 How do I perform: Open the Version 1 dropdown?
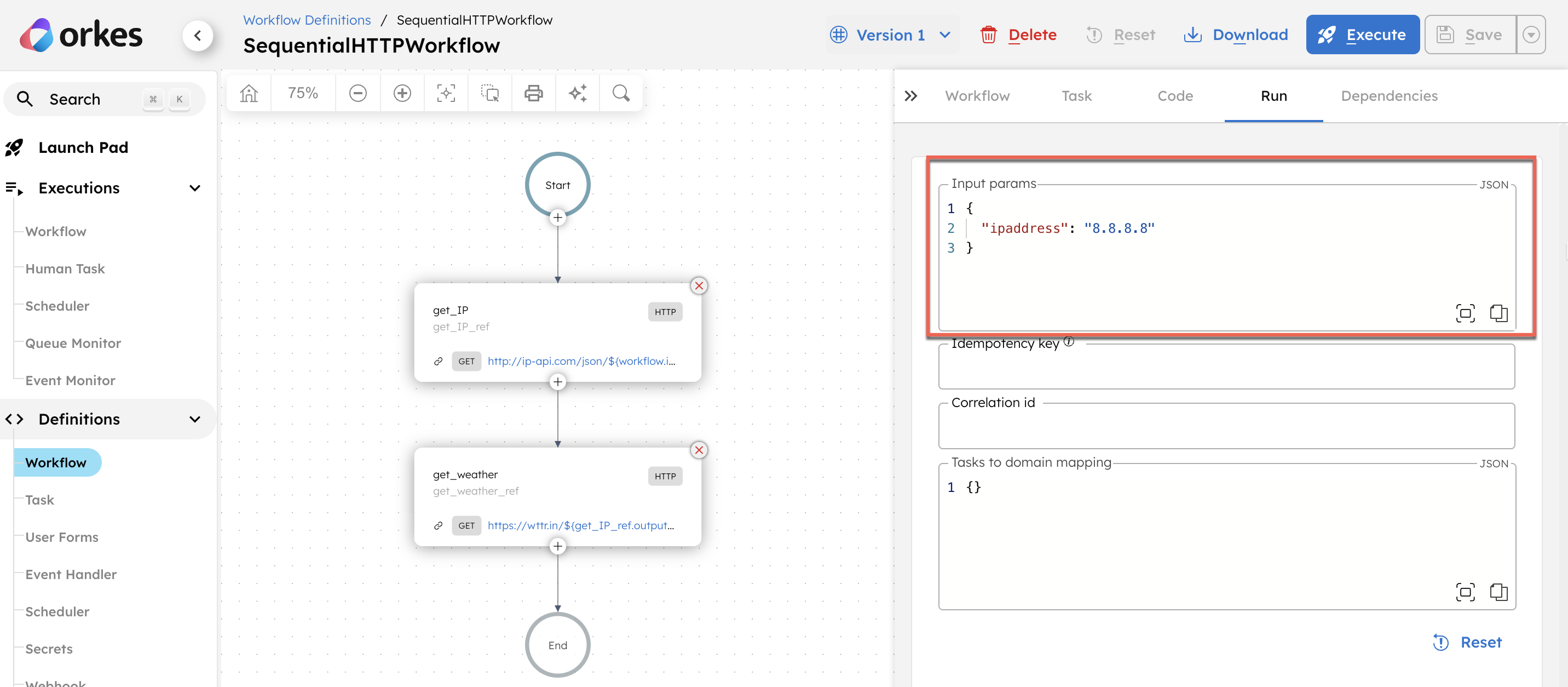point(891,35)
